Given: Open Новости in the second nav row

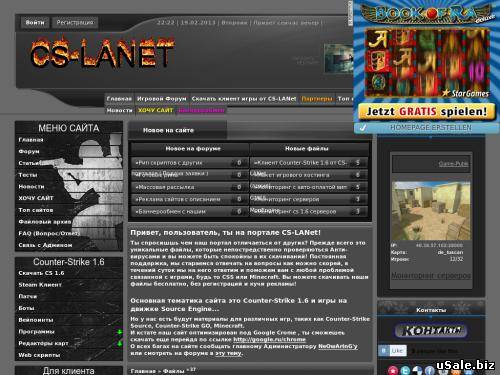Looking at the screenshot, I should coord(119,110).
